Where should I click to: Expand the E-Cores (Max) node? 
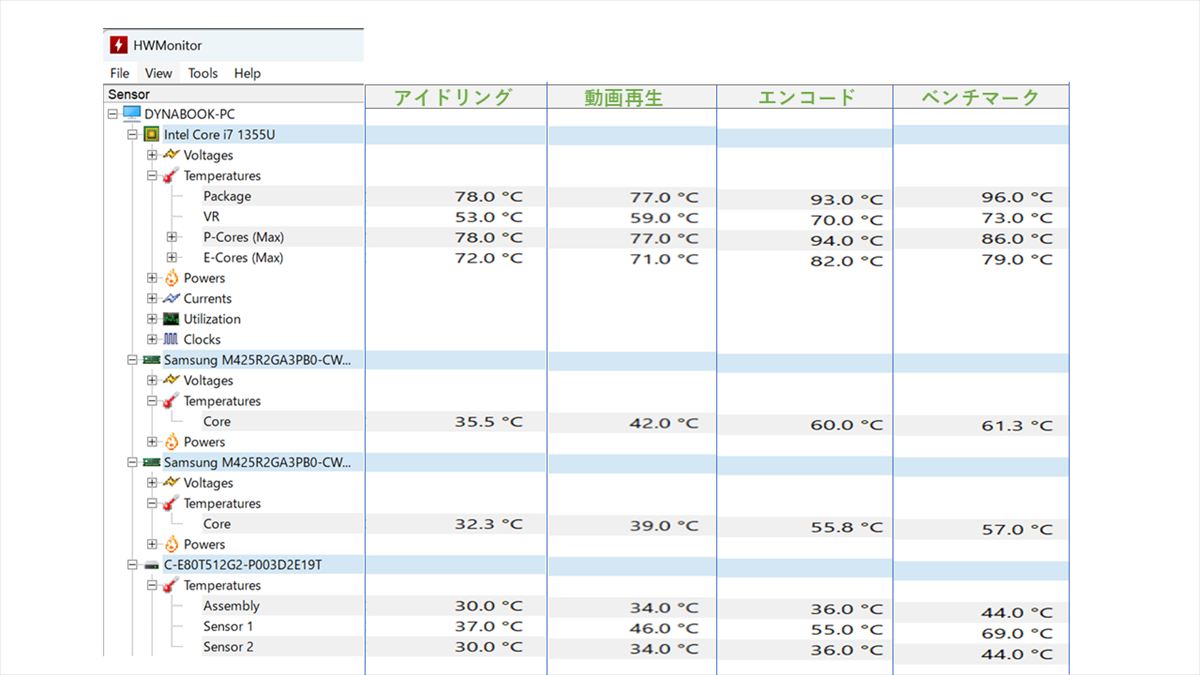172,257
